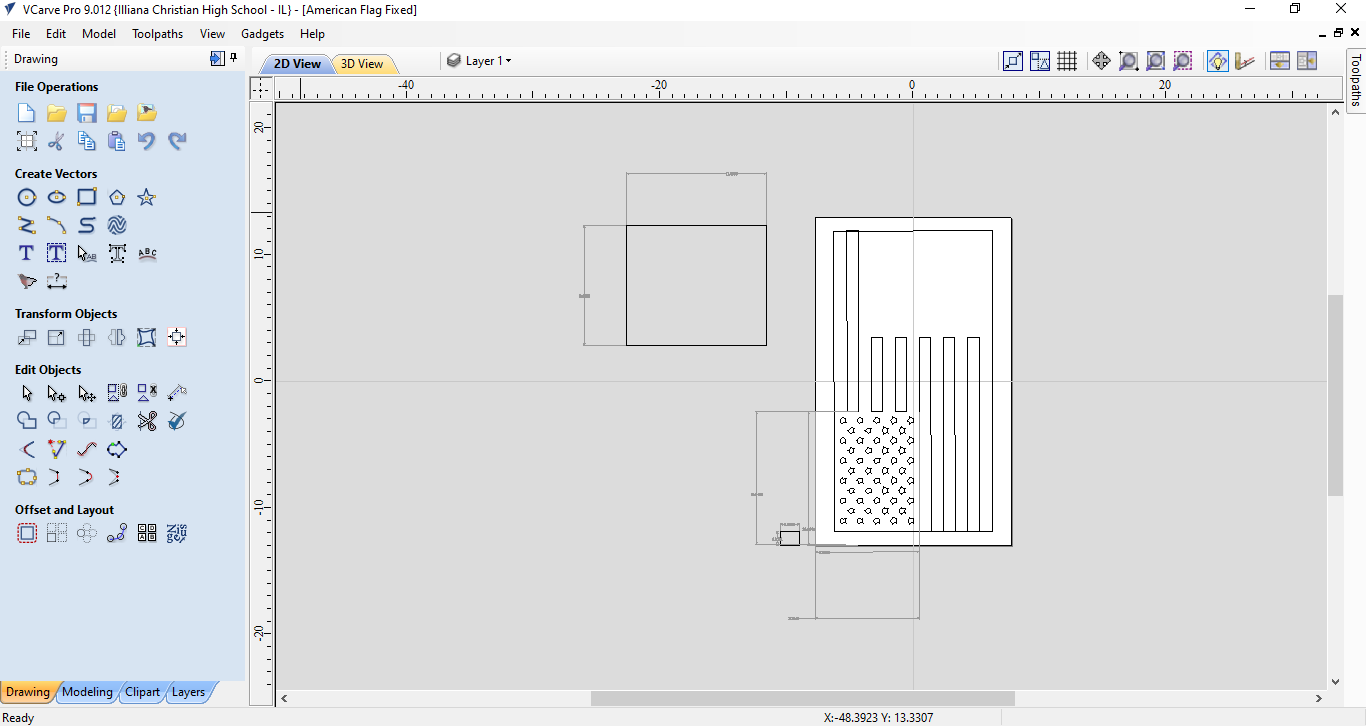This screenshot has width=1366, height=726.
Task: Toggle the light bulb 2D vector drawing
Action: click(1217, 61)
